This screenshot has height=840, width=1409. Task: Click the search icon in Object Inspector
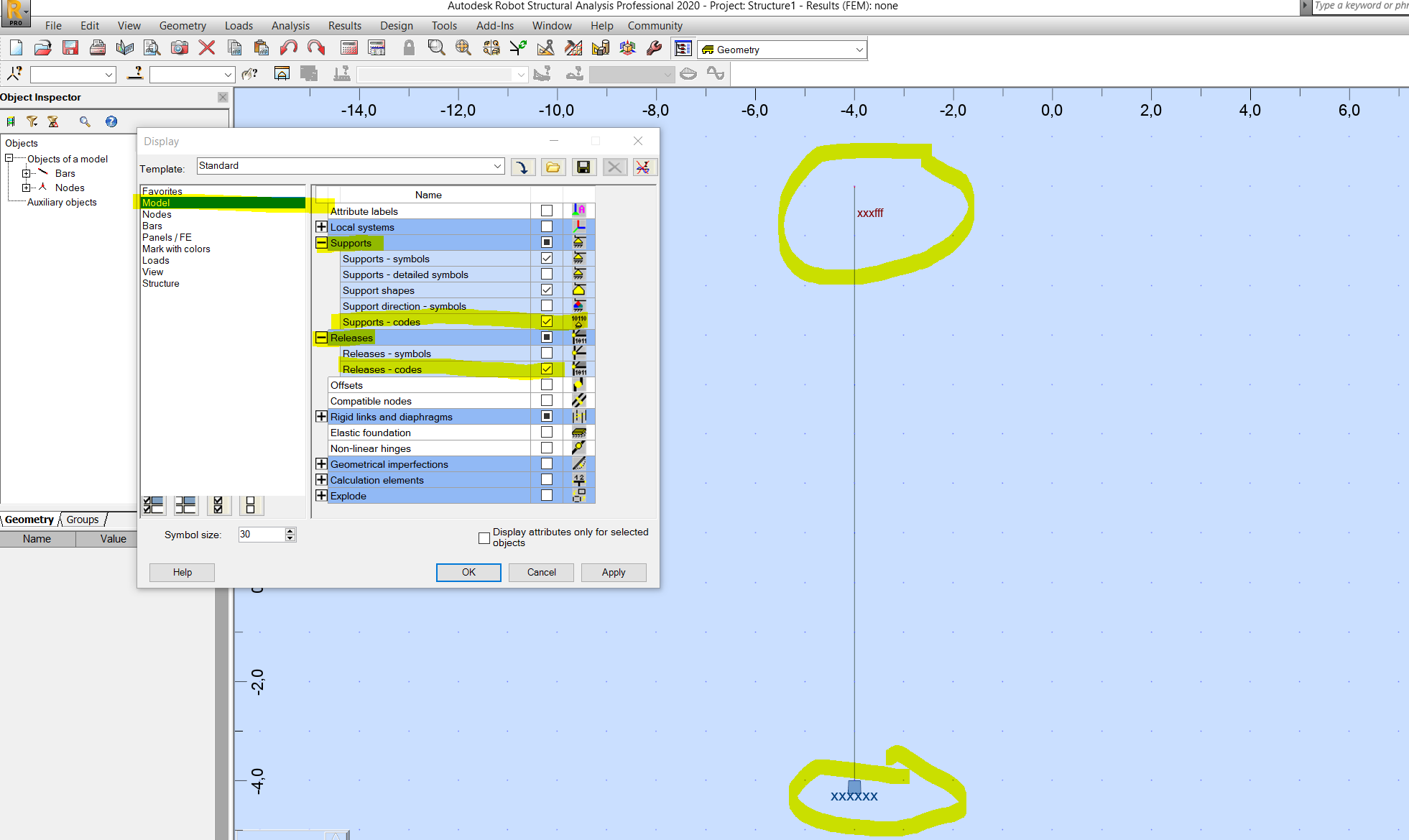pyautogui.click(x=85, y=121)
